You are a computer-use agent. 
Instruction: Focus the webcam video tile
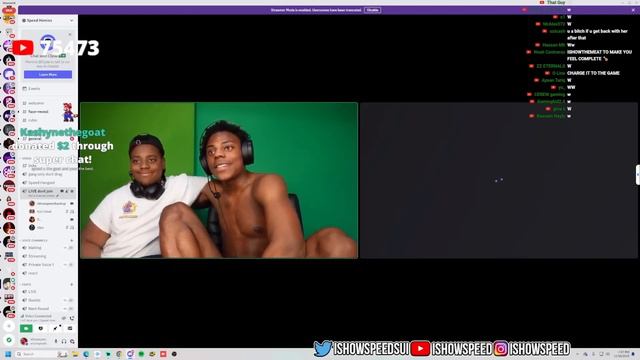[x=219, y=180]
